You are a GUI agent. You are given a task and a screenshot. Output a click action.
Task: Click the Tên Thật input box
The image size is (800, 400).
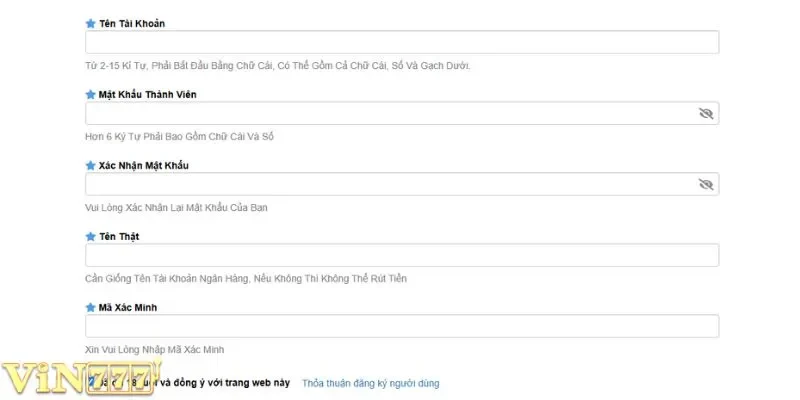pos(402,256)
